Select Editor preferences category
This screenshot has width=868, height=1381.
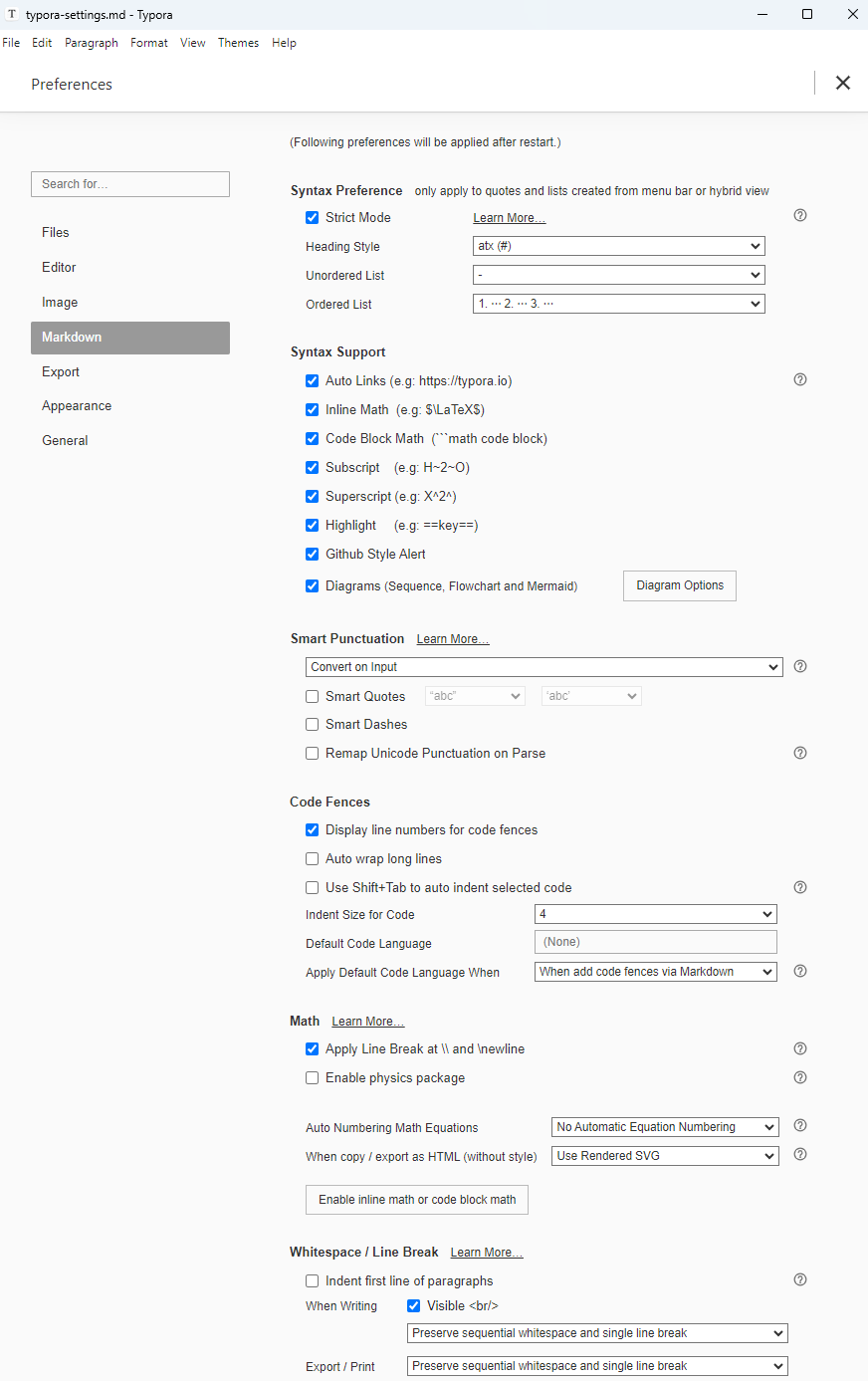point(130,267)
